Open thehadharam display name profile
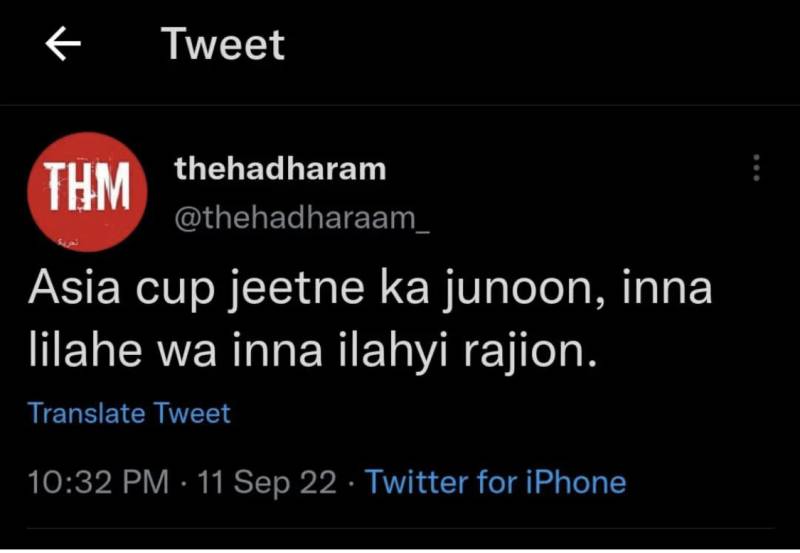The width and height of the screenshot is (800, 553). 280,168
